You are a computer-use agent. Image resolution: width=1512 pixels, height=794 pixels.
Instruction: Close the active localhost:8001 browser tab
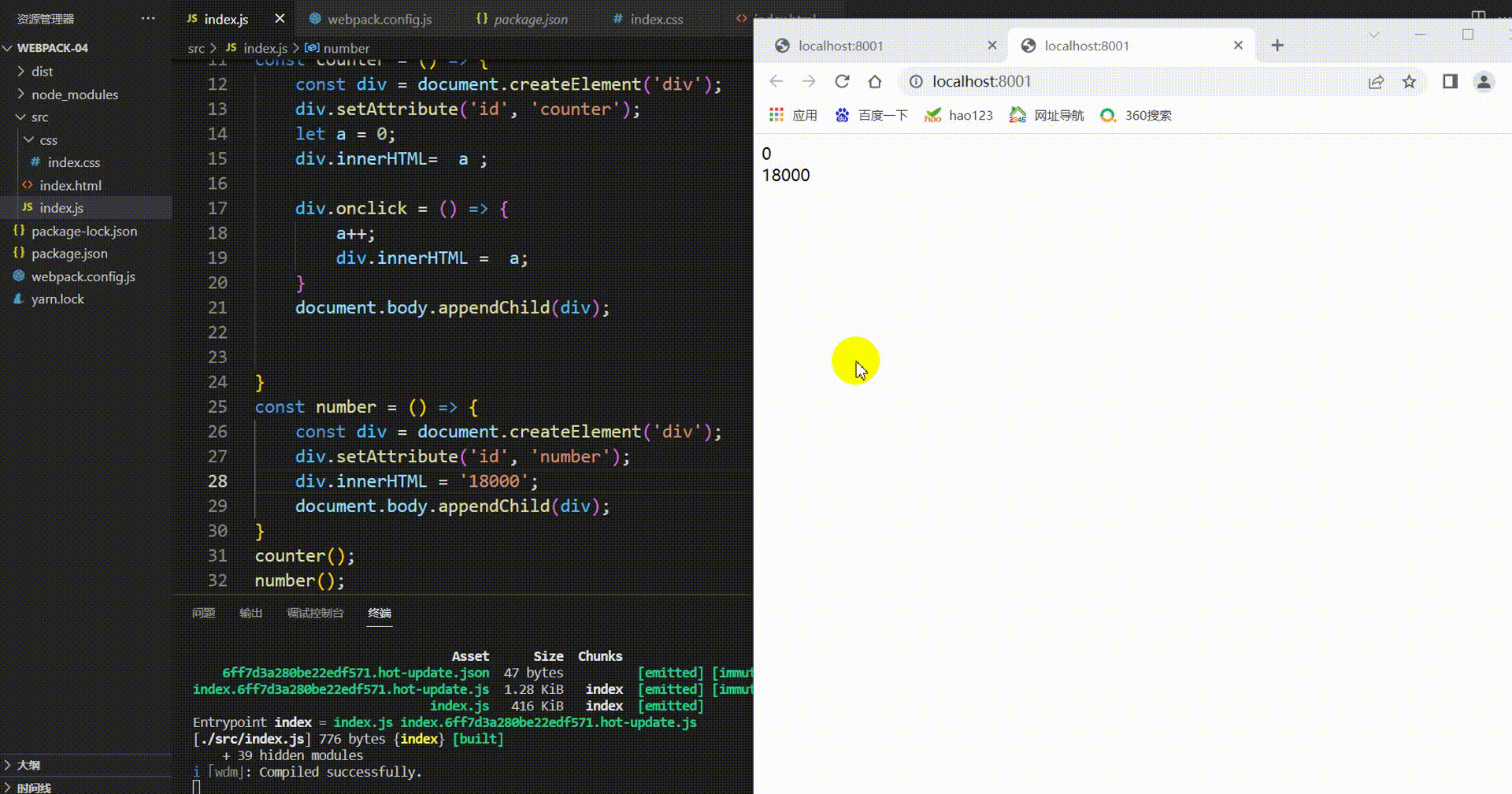(x=1238, y=46)
